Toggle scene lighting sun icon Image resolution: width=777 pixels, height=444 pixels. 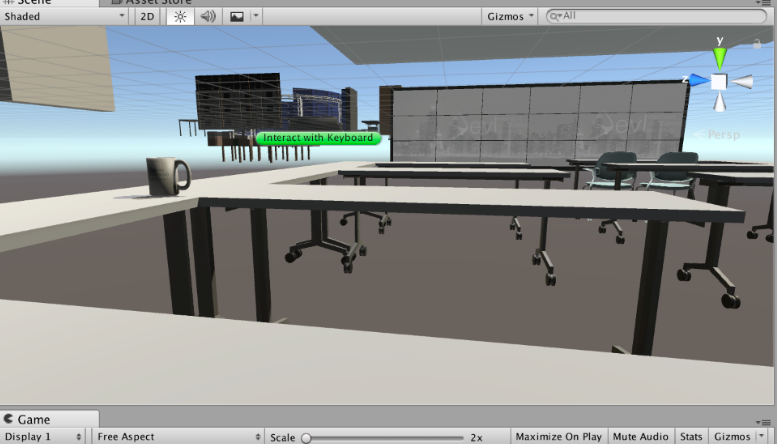180,16
